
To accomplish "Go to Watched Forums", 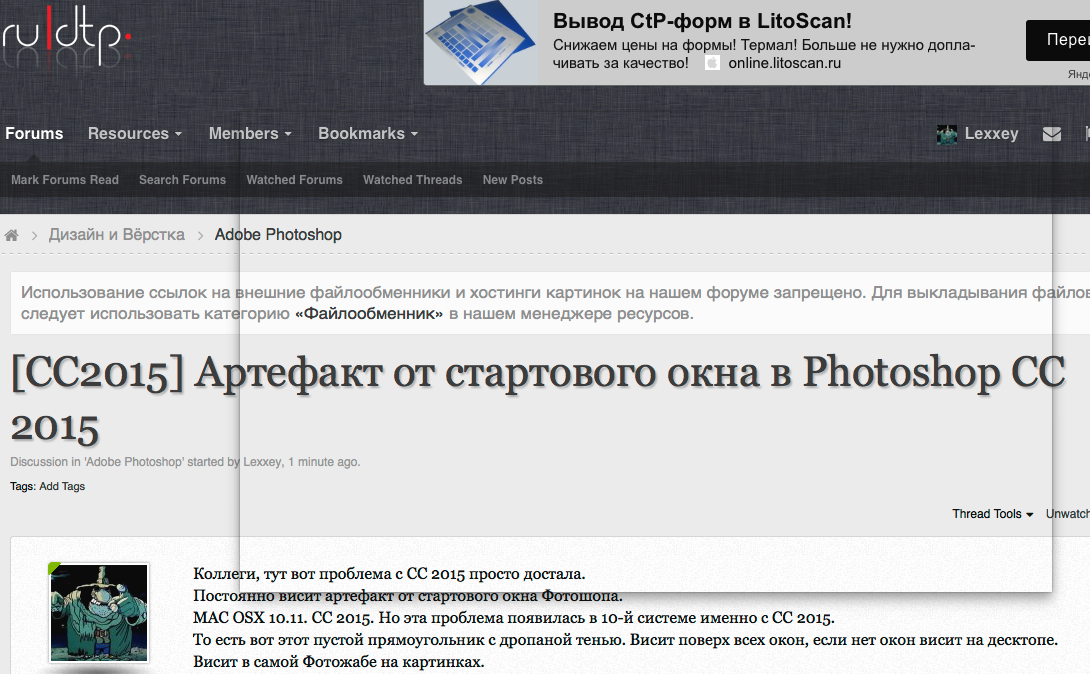I will (x=294, y=180).
